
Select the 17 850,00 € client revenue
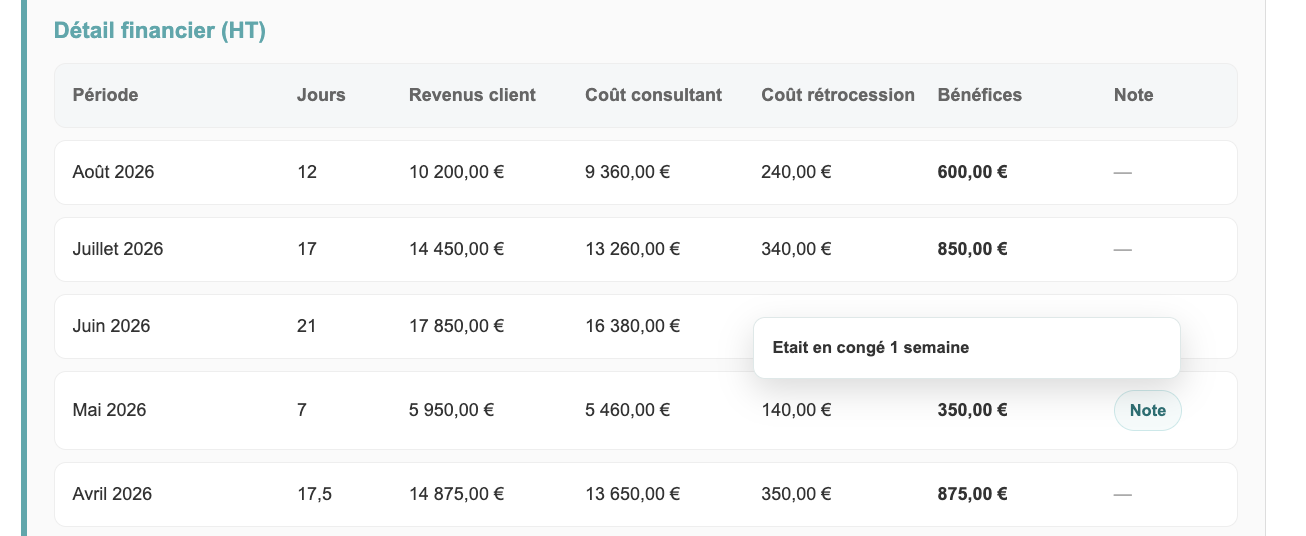coord(456,326)
